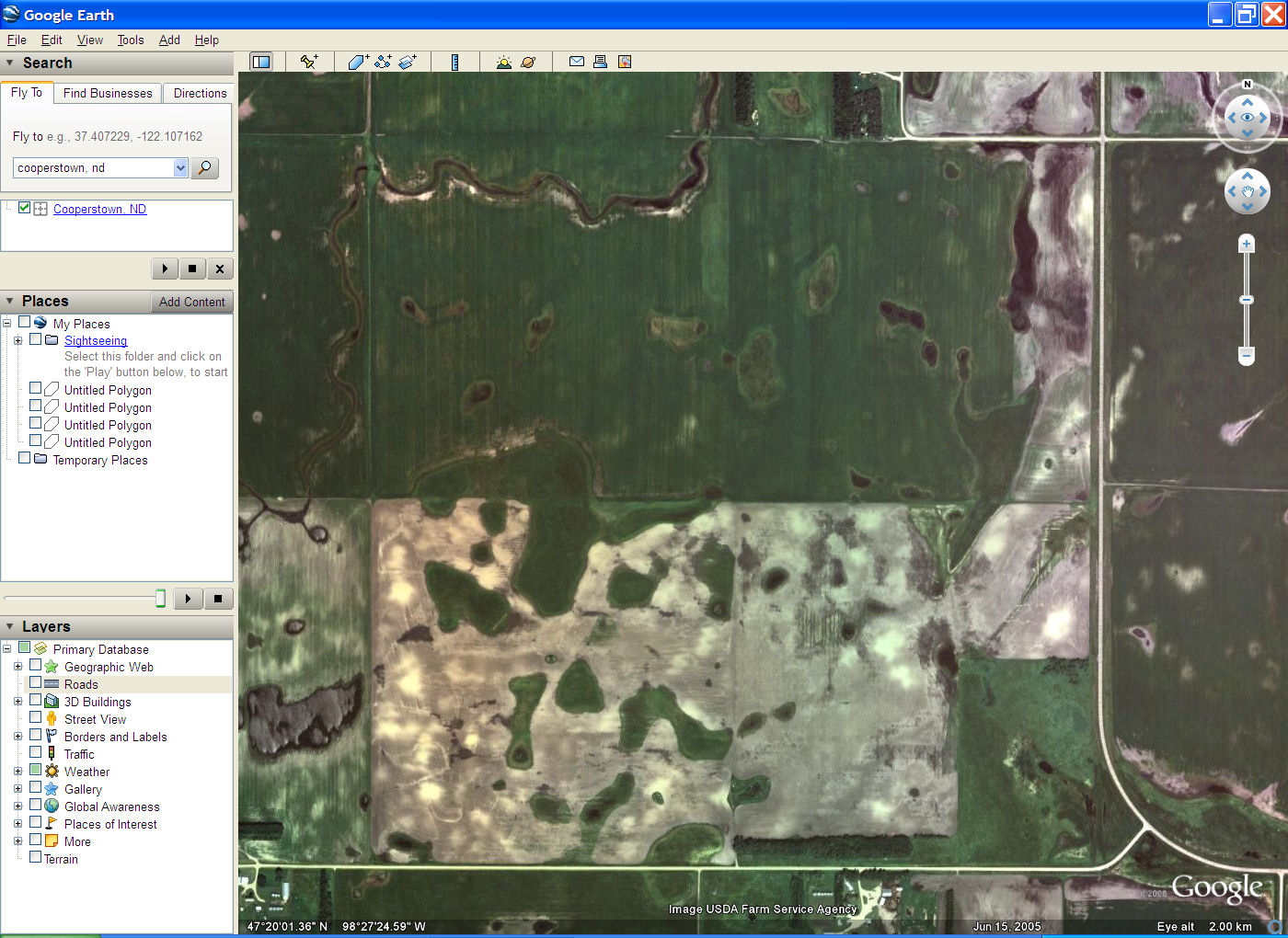
Task: Select the Places of Interest layer row
Action: coord(110,824)
